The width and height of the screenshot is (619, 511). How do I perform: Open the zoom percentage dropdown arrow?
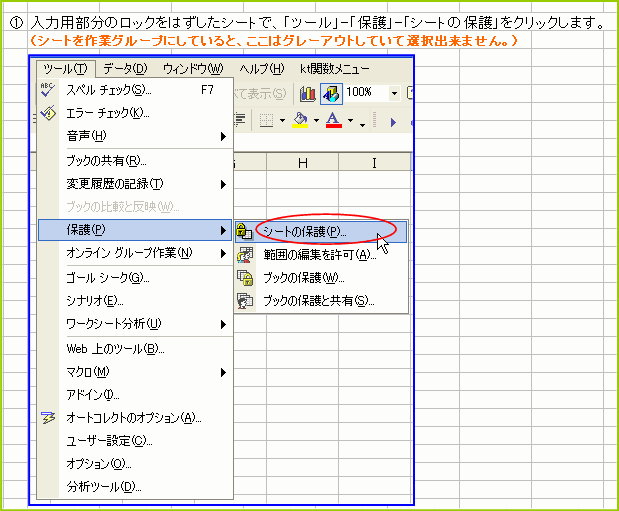pyautogui.click(x=394, y=94)
